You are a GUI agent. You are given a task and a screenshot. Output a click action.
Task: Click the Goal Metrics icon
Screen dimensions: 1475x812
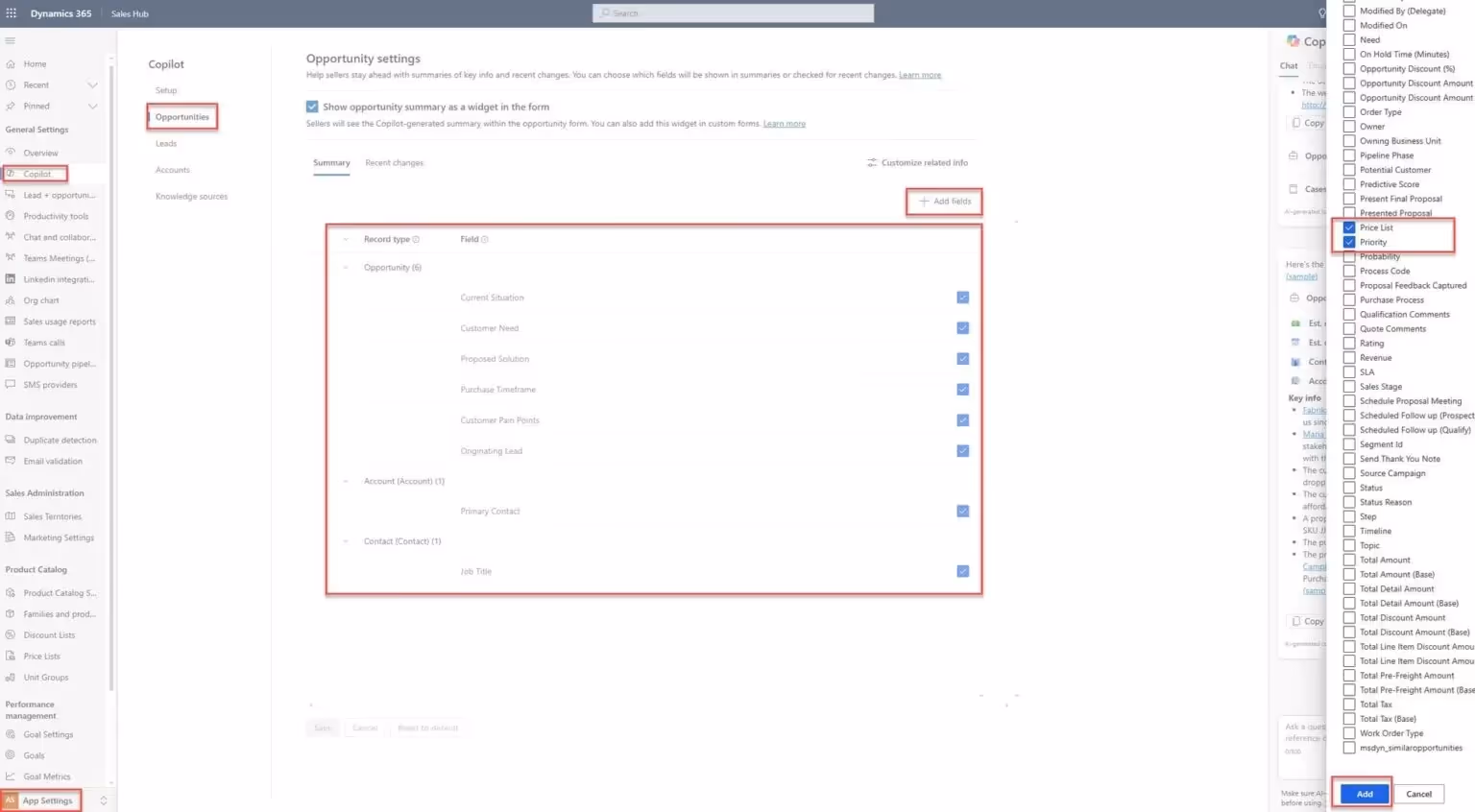(x=11, y=776)
